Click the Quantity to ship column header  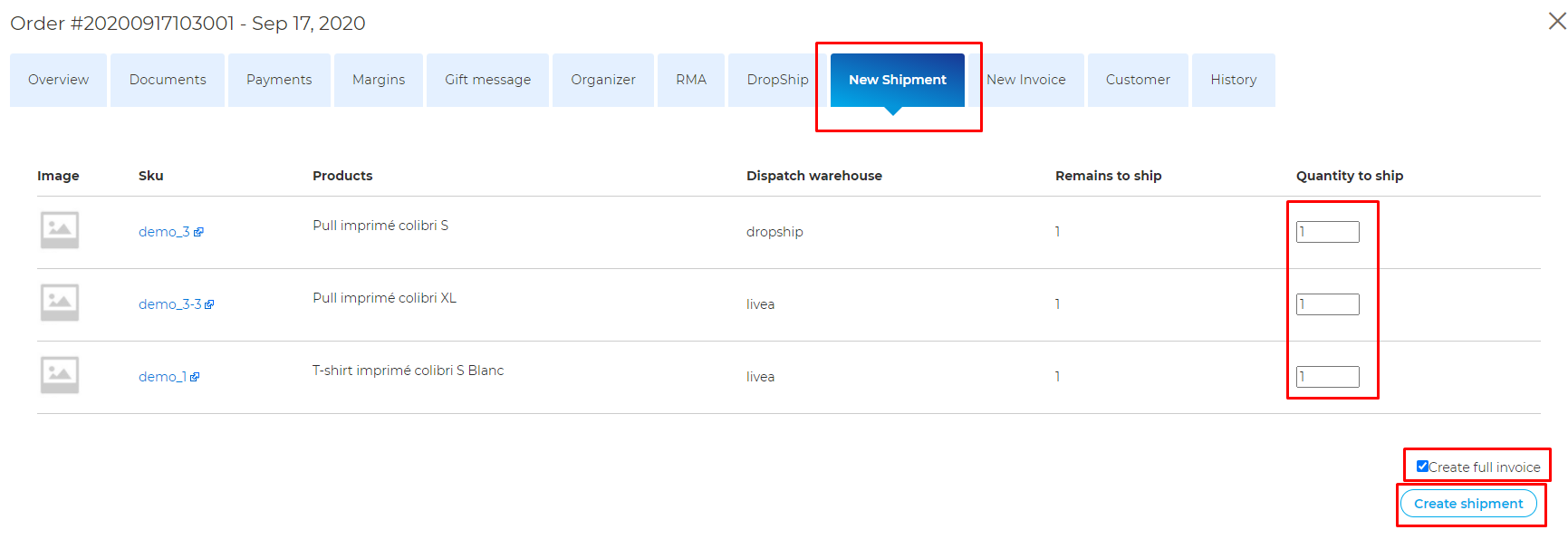[1350, 176]
